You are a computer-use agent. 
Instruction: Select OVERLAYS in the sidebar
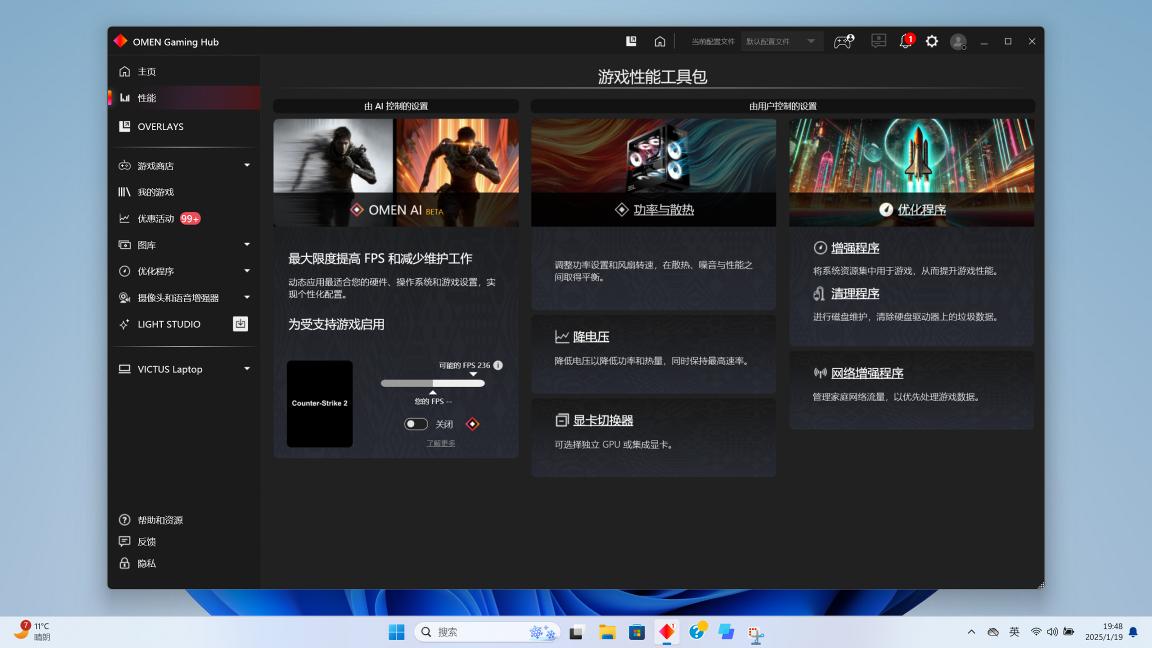160,127
